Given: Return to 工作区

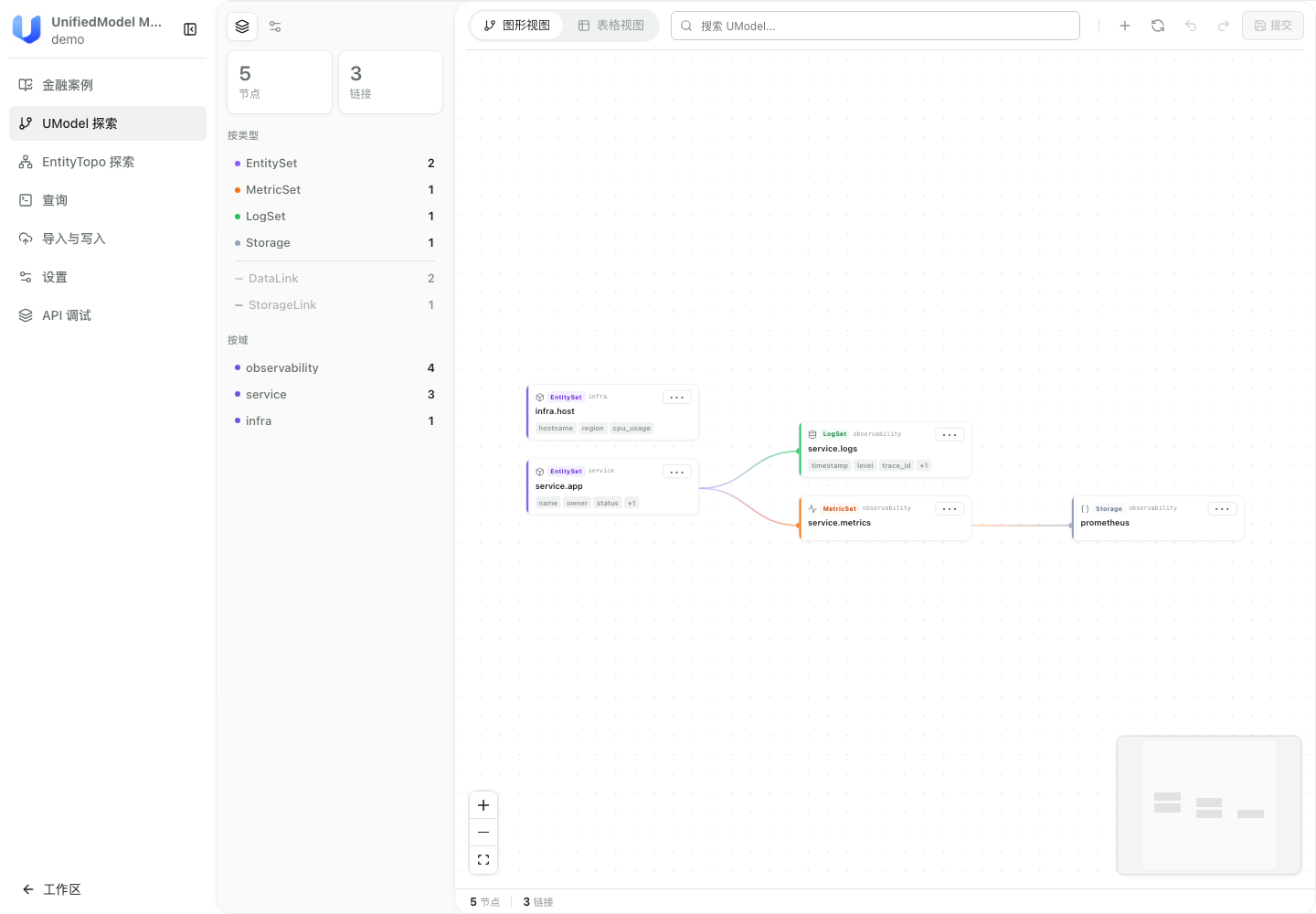Looking at the screenshot, I should 52,889.
